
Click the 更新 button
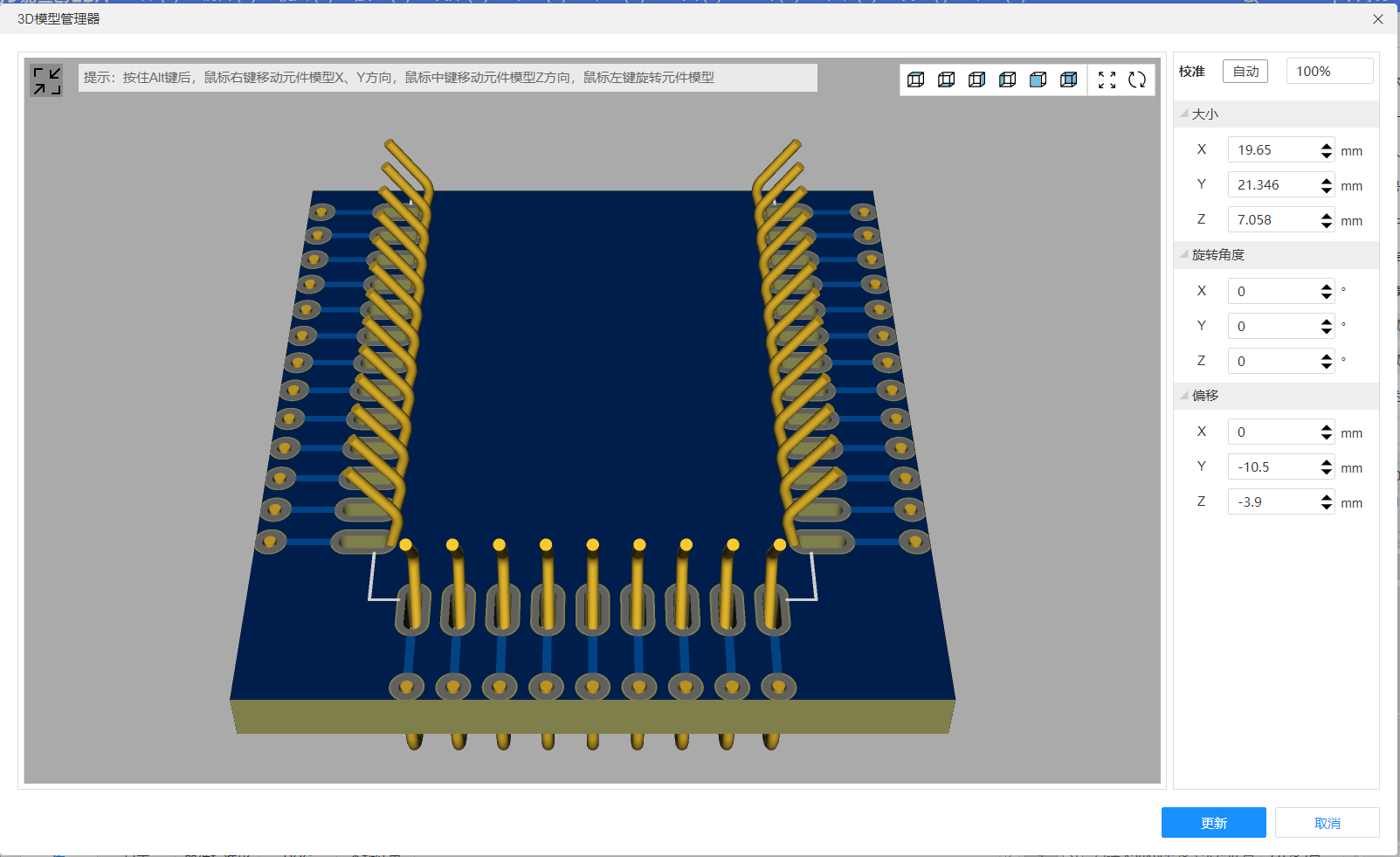[x=1213, y=823]
